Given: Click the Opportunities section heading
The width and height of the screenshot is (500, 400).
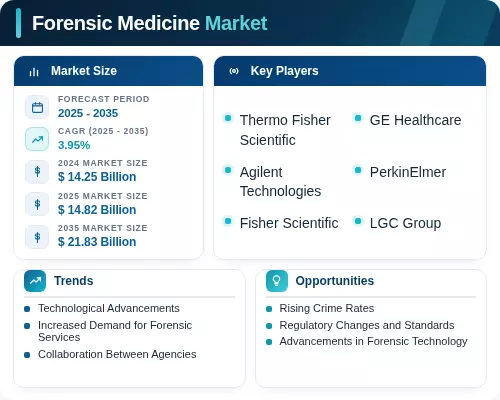Looking at the screenshot, I should tap(335, 281).
